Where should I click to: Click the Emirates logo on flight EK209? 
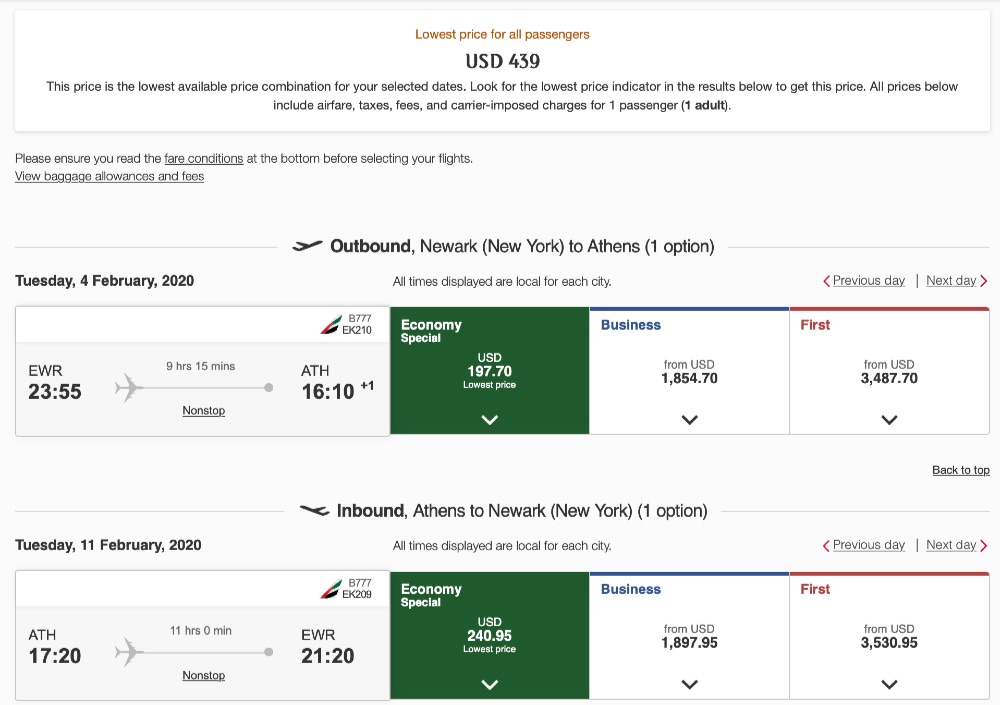[x=330, y=589]
